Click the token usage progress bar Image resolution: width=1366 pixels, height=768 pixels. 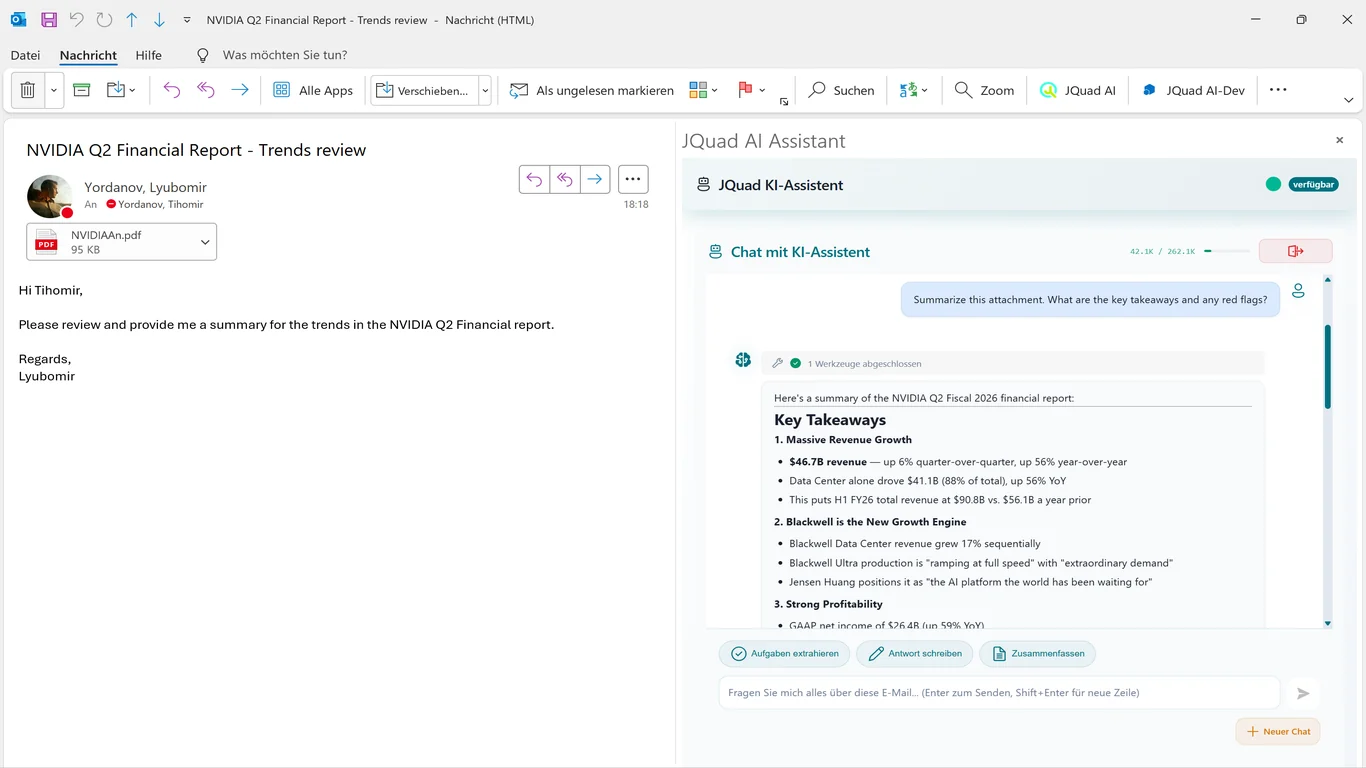click(x=1226, y=251)
